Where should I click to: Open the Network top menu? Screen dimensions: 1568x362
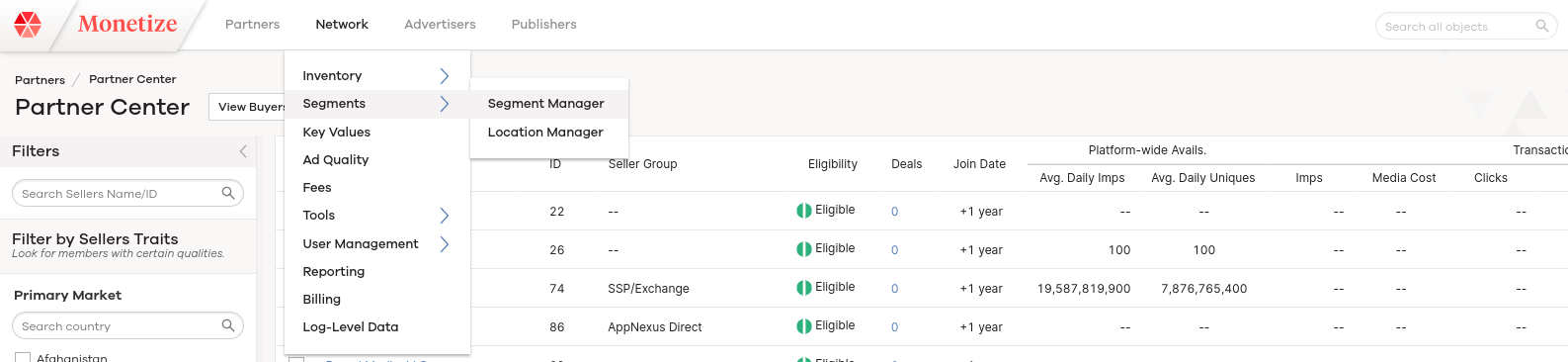pyautogui.click(x=342, y=24)
